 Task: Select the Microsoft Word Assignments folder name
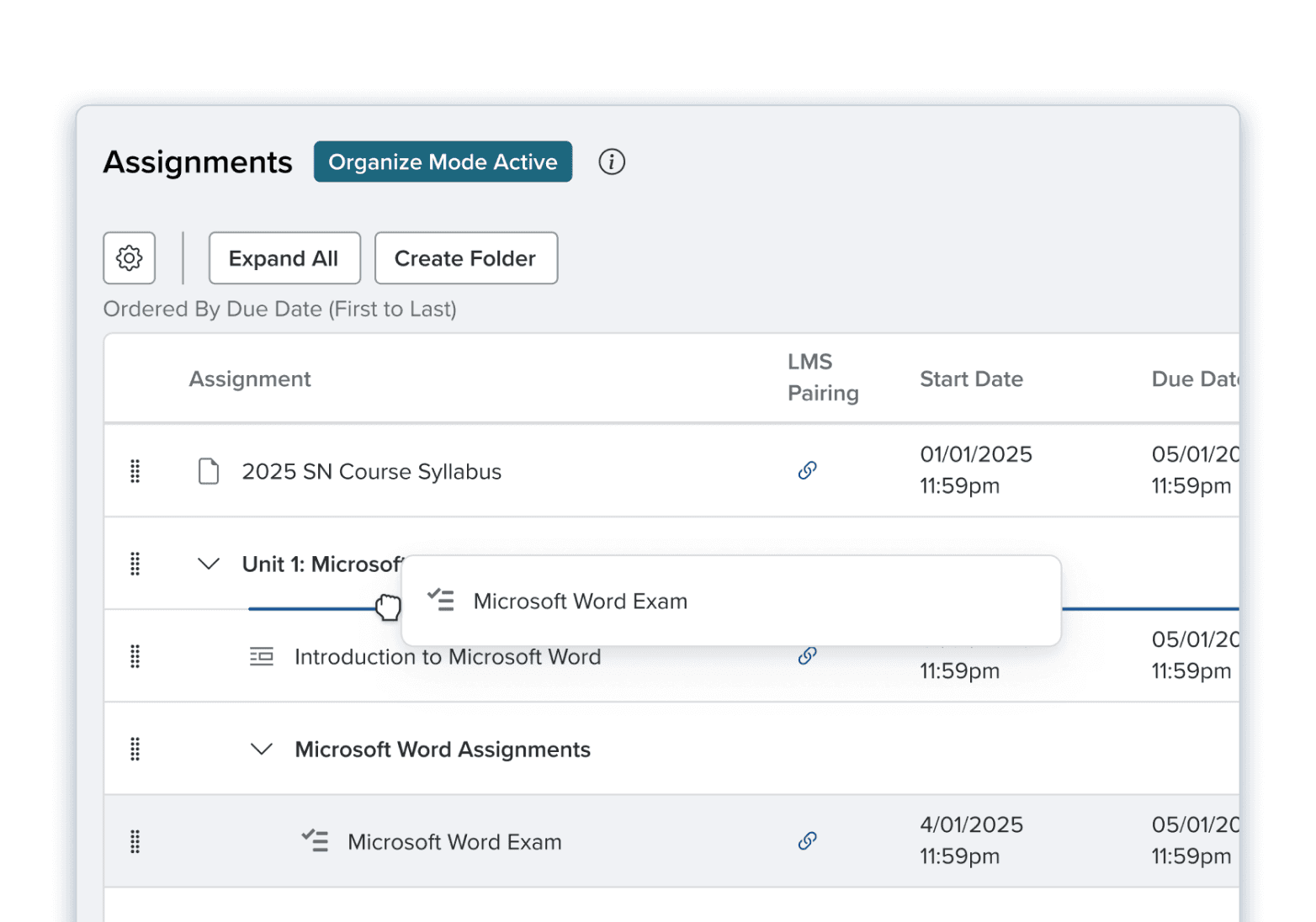[443, 750]
